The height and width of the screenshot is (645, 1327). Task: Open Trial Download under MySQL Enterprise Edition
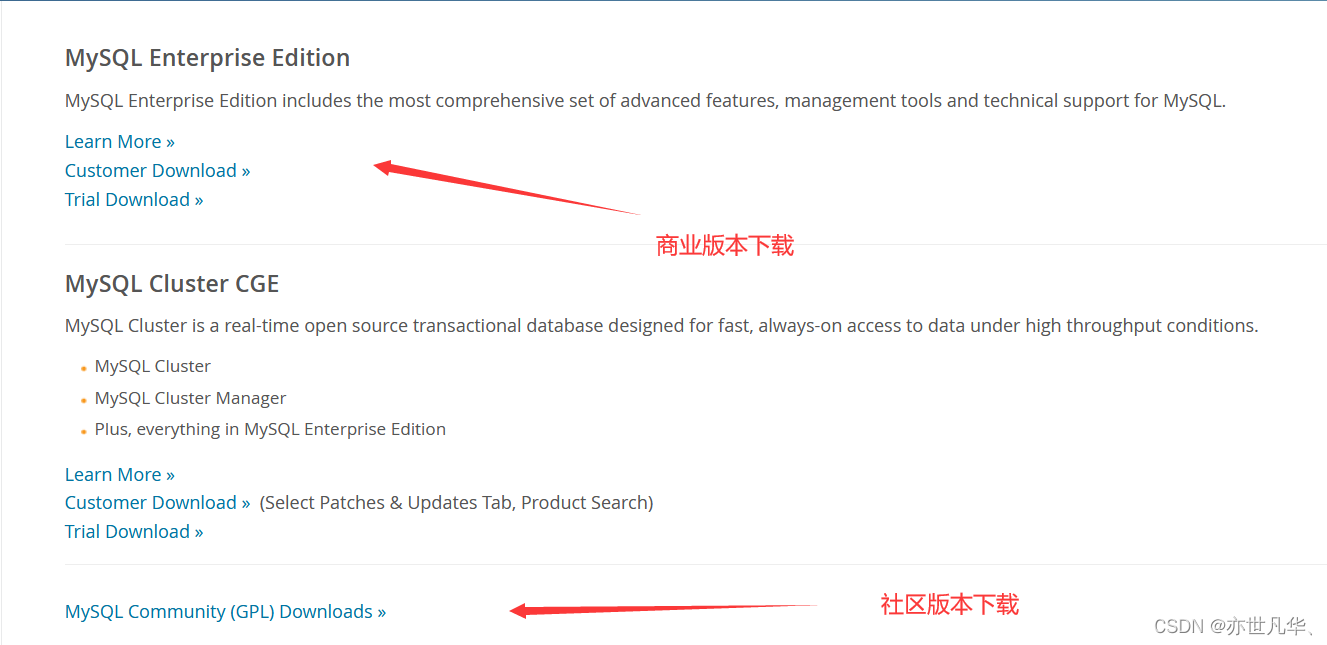[x=127, y=199]
